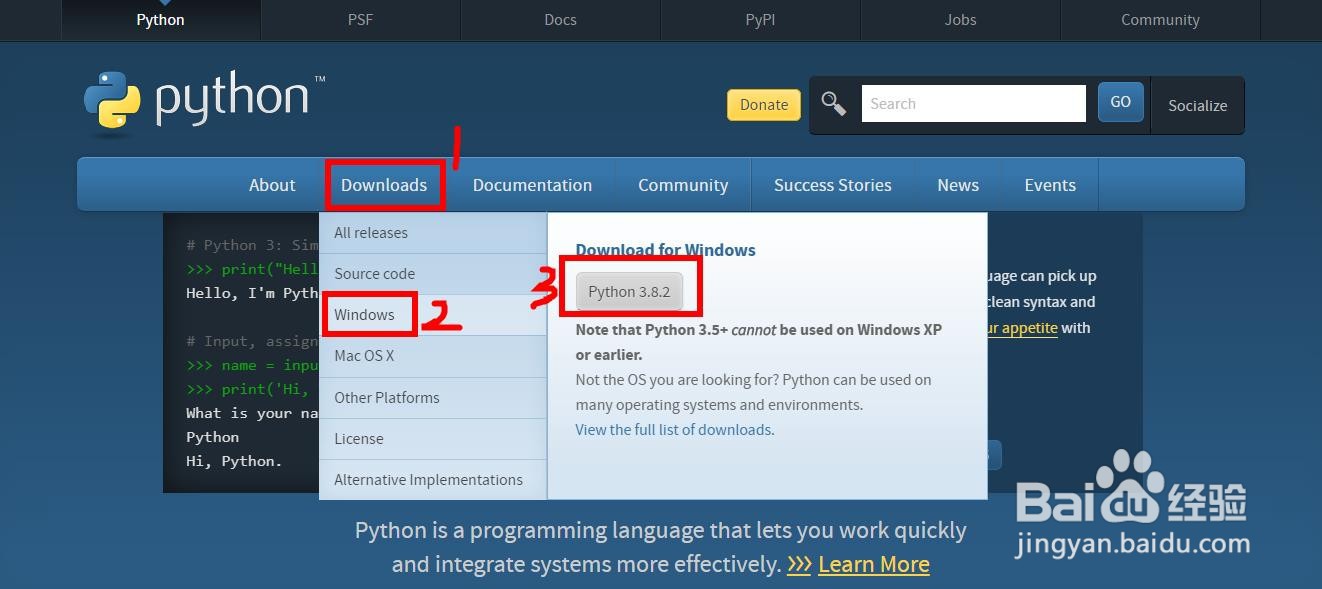
Task: Open Alternative Implementations
Action: tap(428, 479)
